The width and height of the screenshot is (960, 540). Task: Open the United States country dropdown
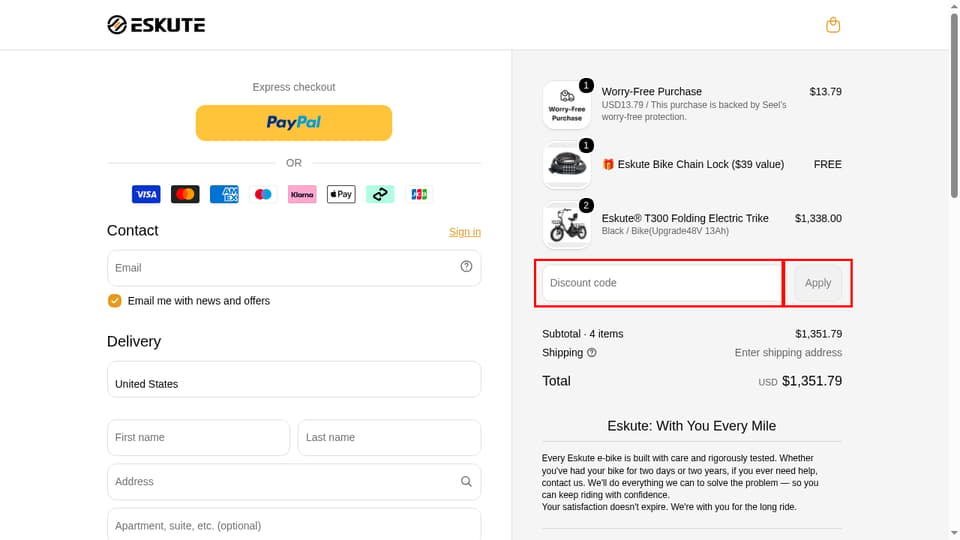click(294, 379)
